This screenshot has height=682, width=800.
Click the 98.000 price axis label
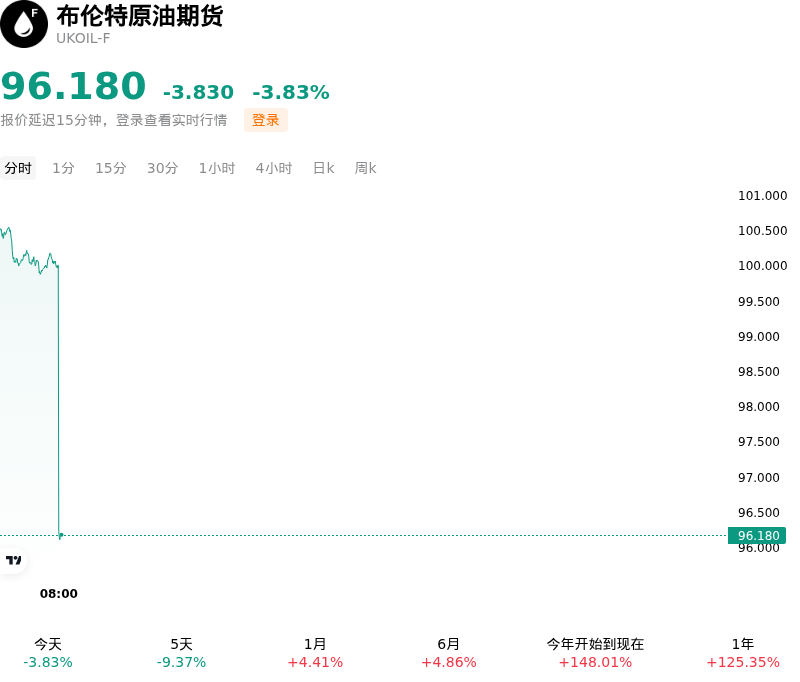coord(759,407)
